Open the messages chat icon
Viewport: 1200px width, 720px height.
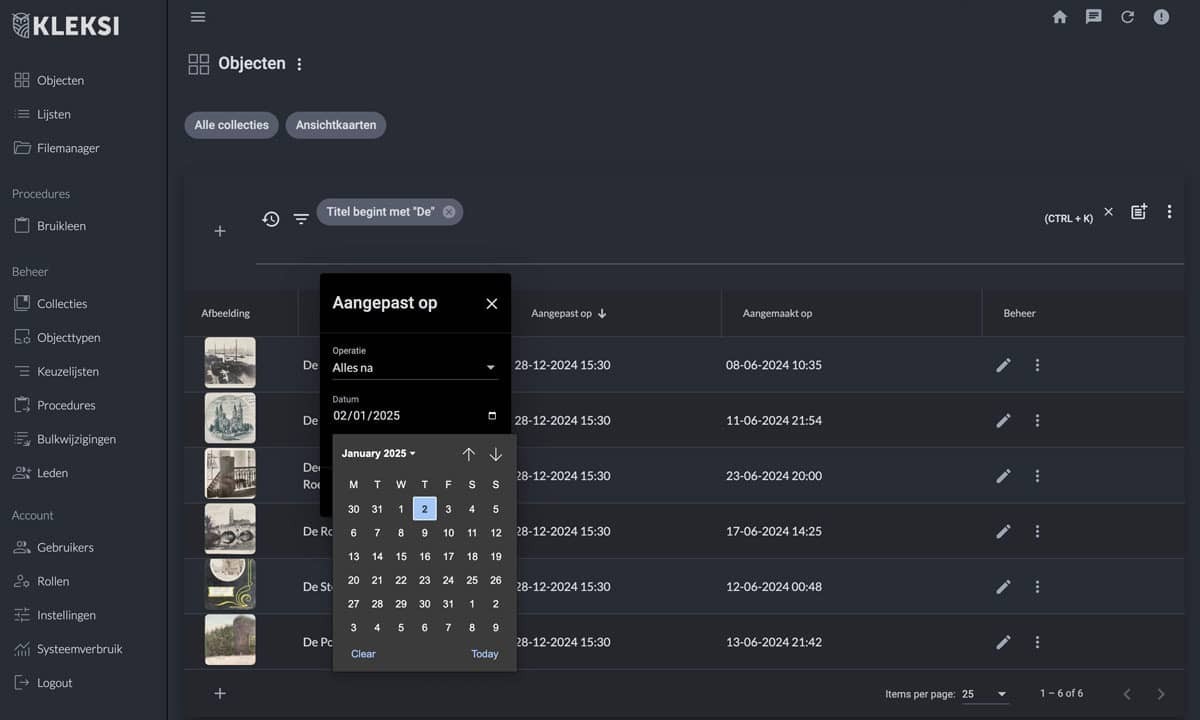(1094, 17)
